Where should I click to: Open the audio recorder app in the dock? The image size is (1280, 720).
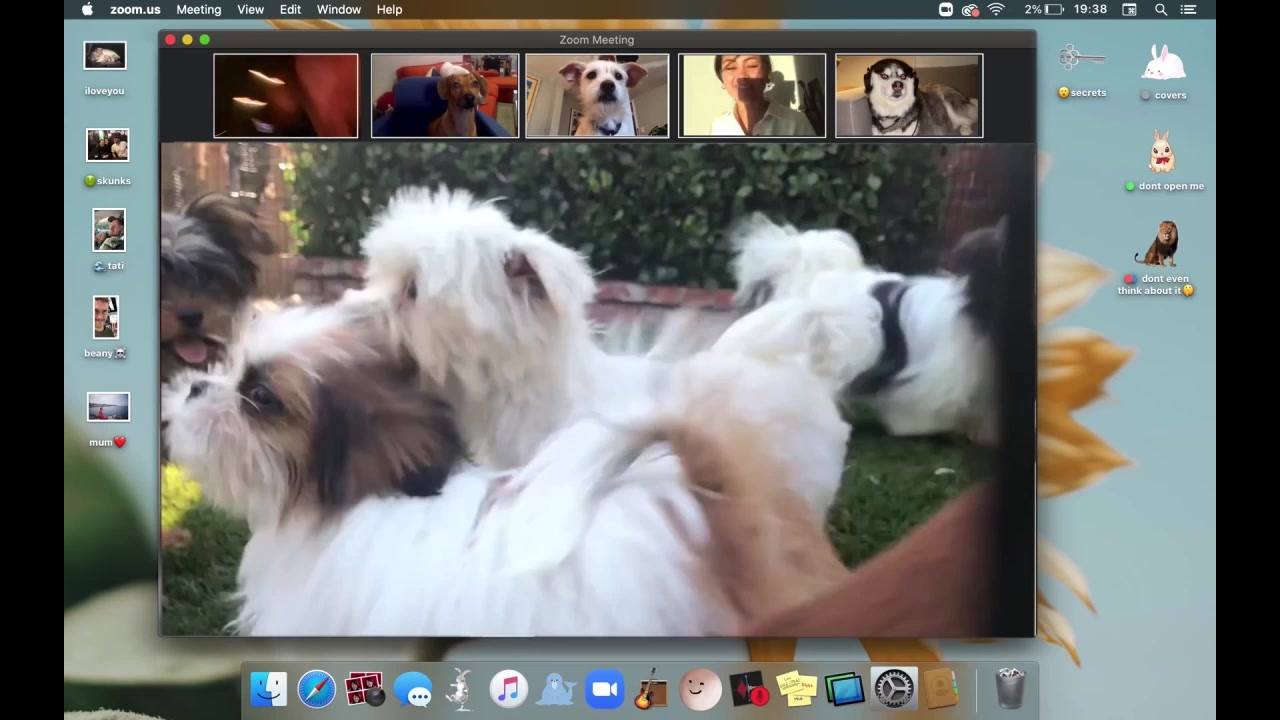pyautogui.click(x=748, y=690)
